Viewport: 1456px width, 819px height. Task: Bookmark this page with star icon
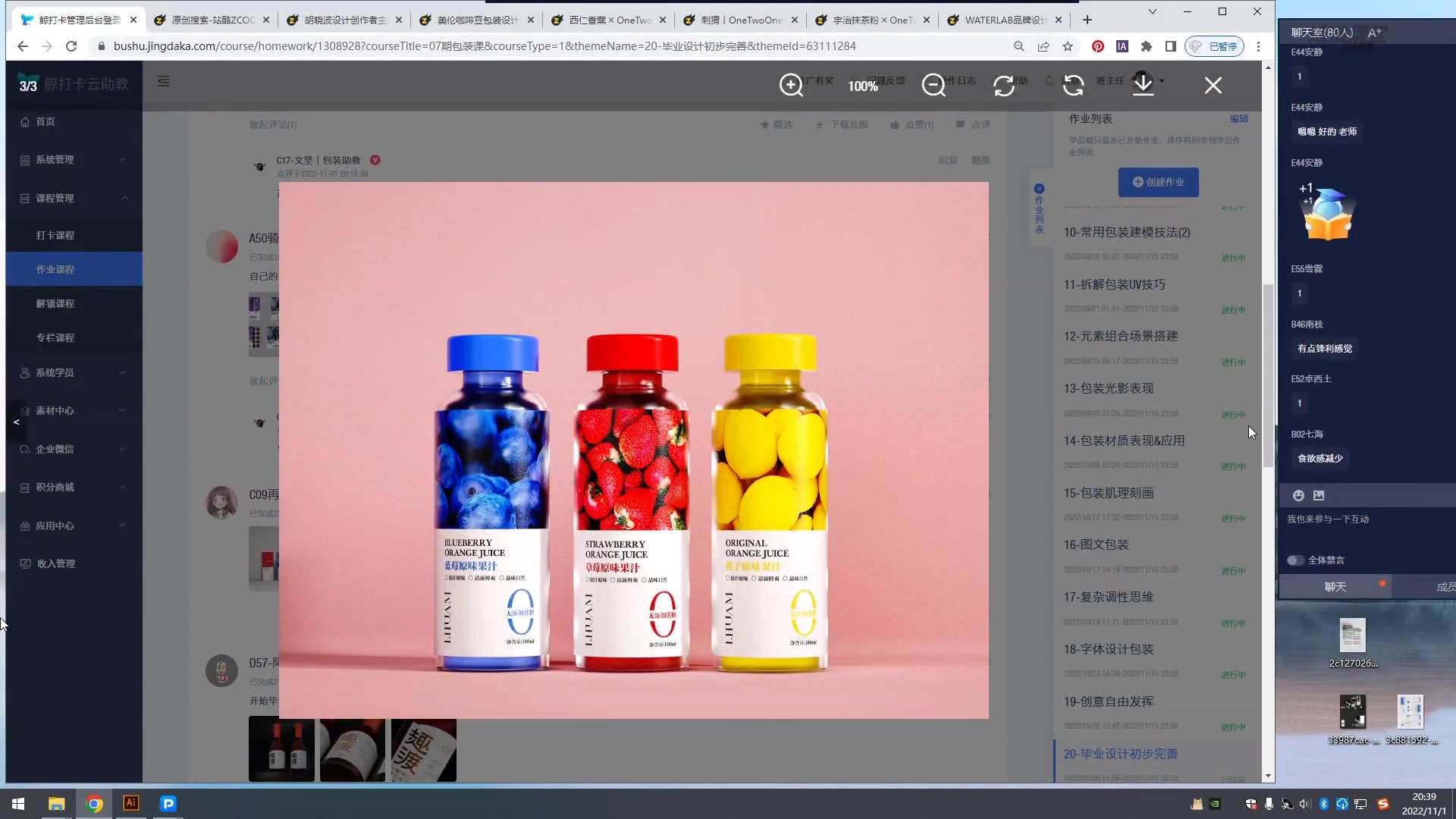[1068, 46]
